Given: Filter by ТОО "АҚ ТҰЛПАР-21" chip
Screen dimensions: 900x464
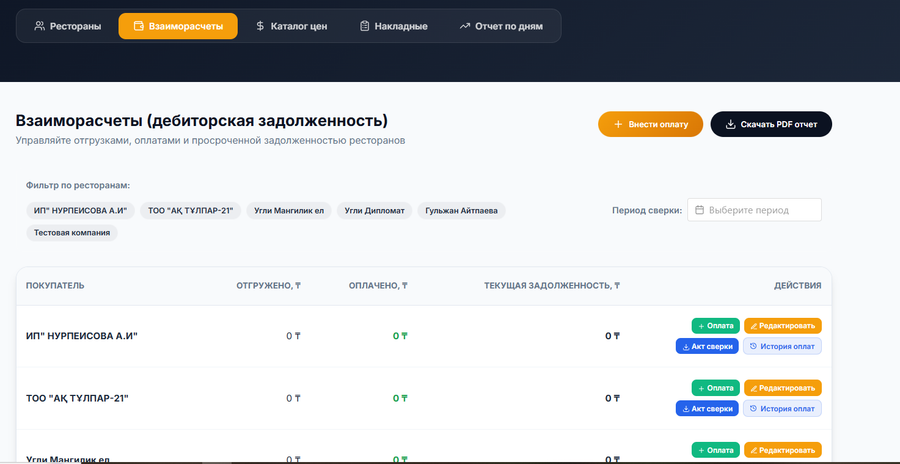Looking at the screenshot, I should pyautogui.click(x=191, y=211).
